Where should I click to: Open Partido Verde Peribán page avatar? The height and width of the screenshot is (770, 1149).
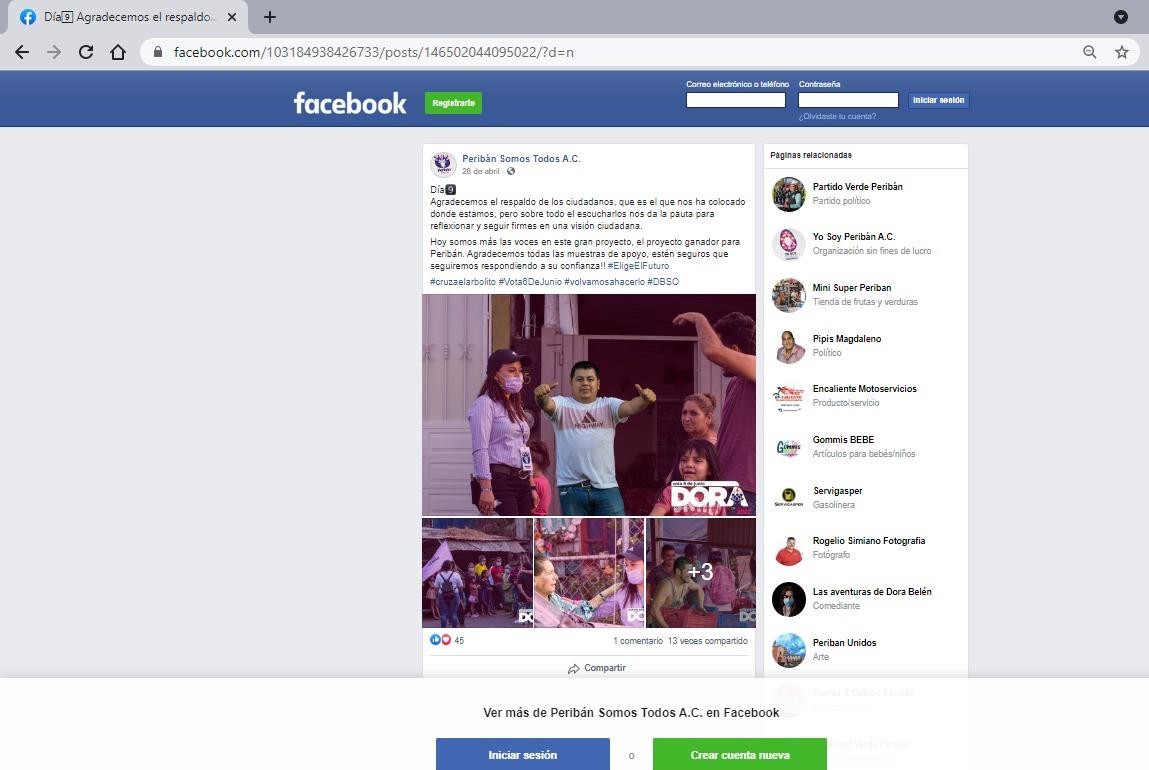(x=789, y=194)
